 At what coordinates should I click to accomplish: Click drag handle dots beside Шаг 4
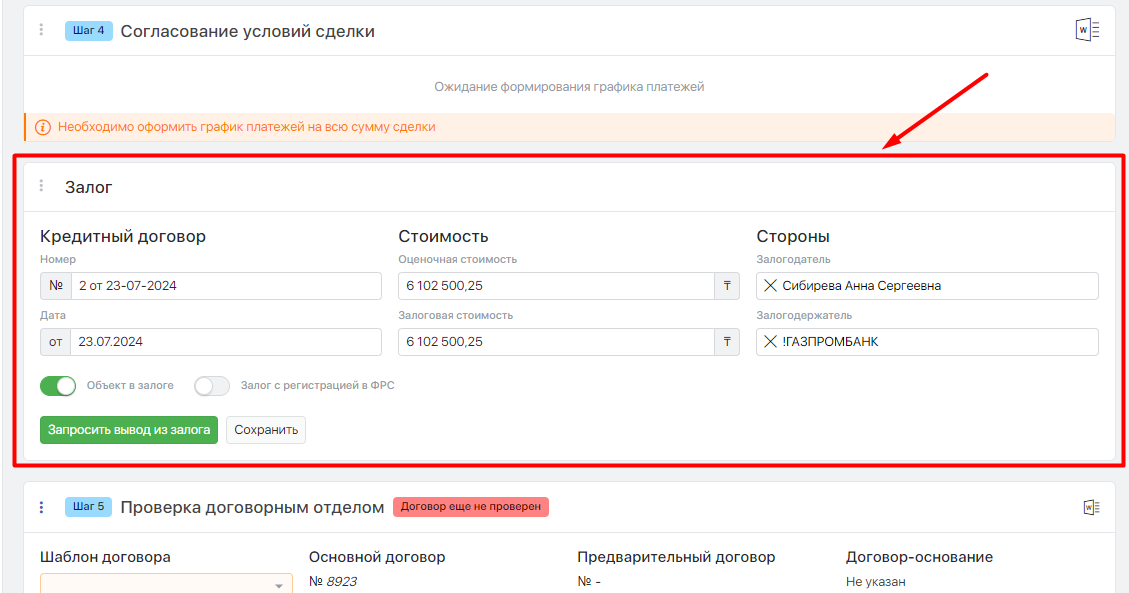[41, 30]
